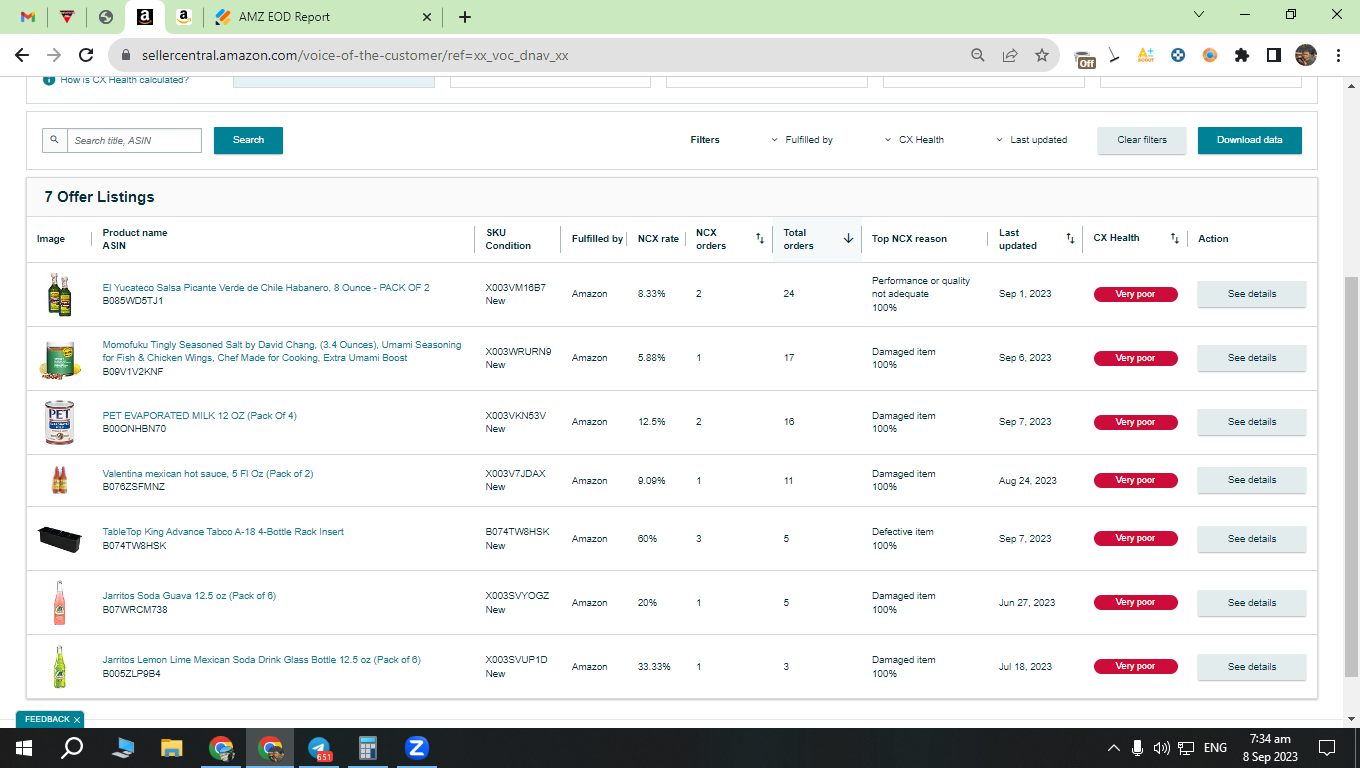Open Calculator from the taskbar
The height and width of the screenshot is (768, 1360).
click(x=368, y=748)
